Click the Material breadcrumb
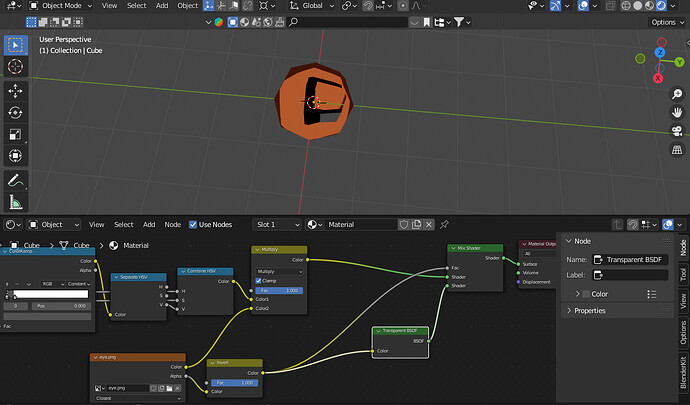The image size is (690, 405). point(129,245)
